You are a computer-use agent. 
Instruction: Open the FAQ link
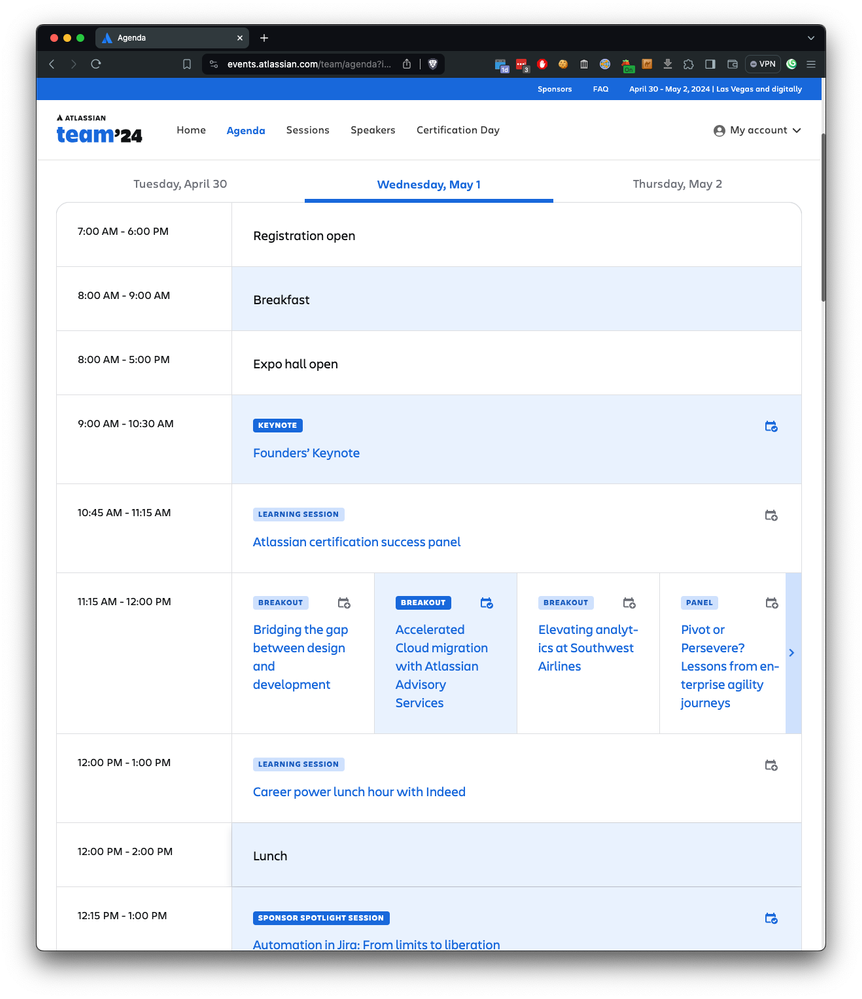click(x=600, y=89)
